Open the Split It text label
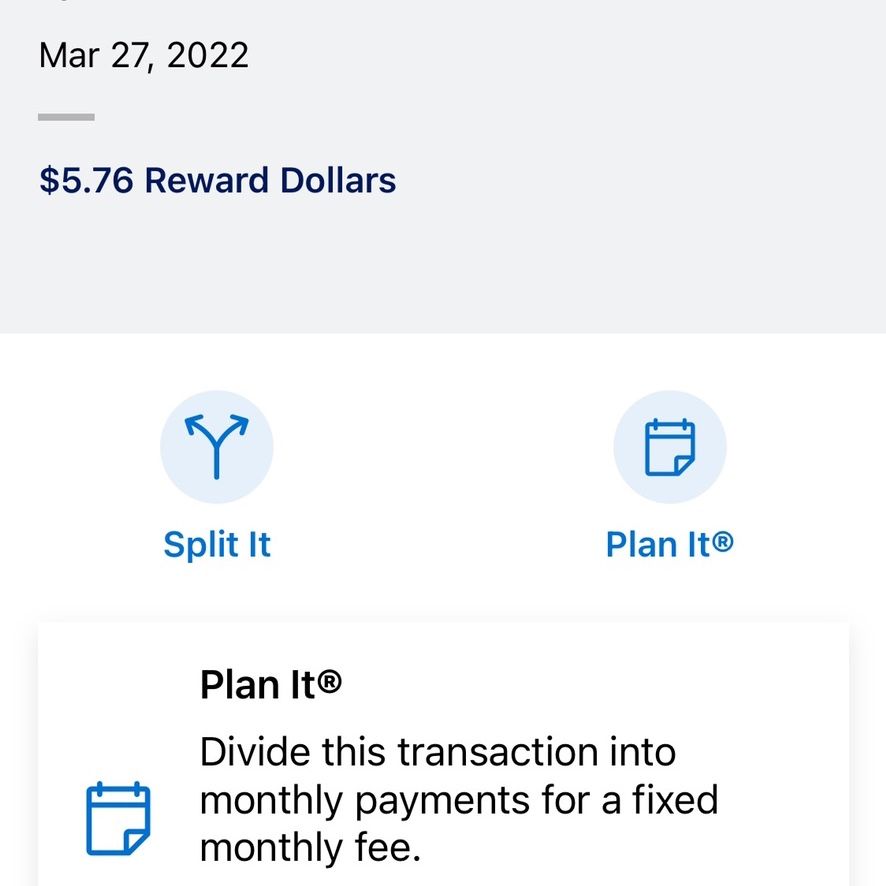 click(x=217, y=544)
